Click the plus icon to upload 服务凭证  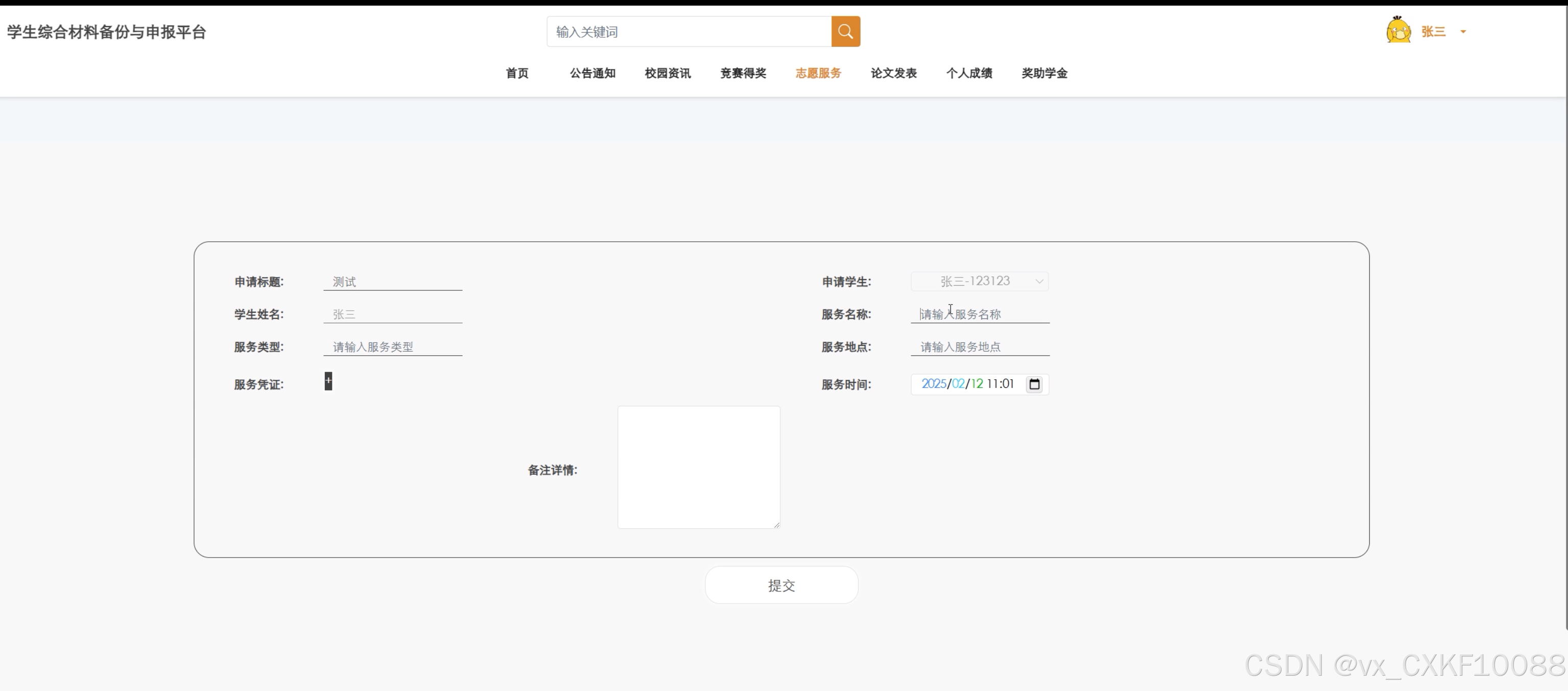pos(328,381)
